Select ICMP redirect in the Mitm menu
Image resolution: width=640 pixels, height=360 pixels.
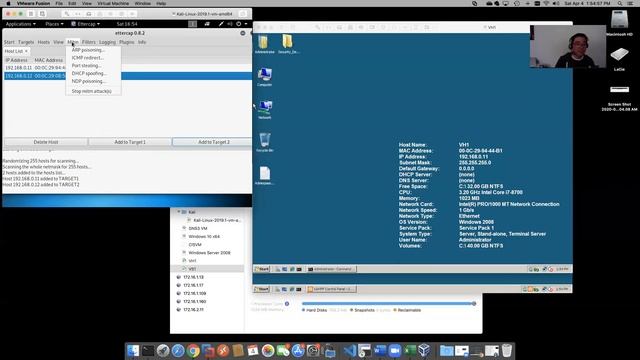click(x=87, y=58)
